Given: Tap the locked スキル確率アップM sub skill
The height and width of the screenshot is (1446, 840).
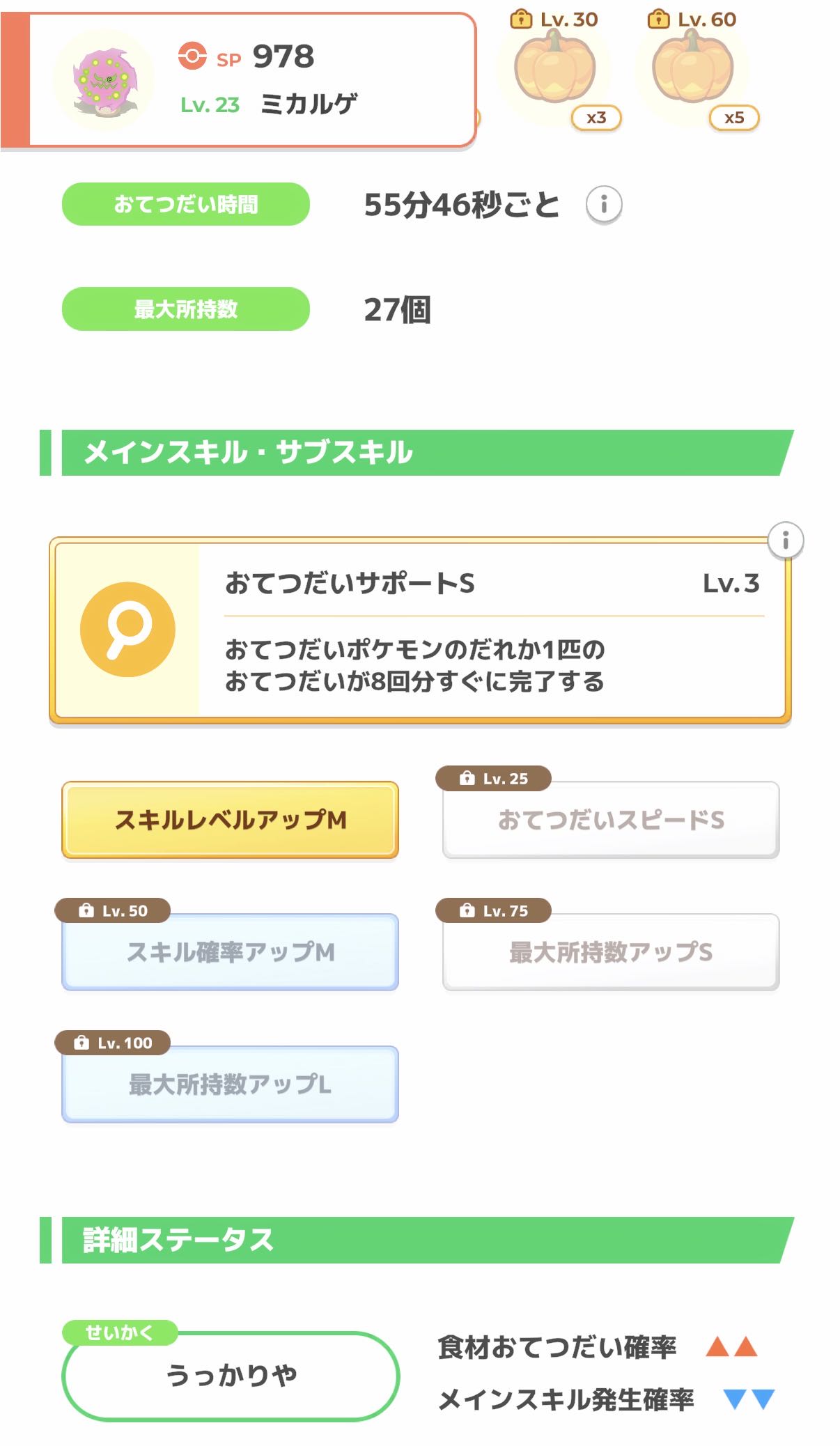Looking at the screenshot, I should (x=230, y=952).
